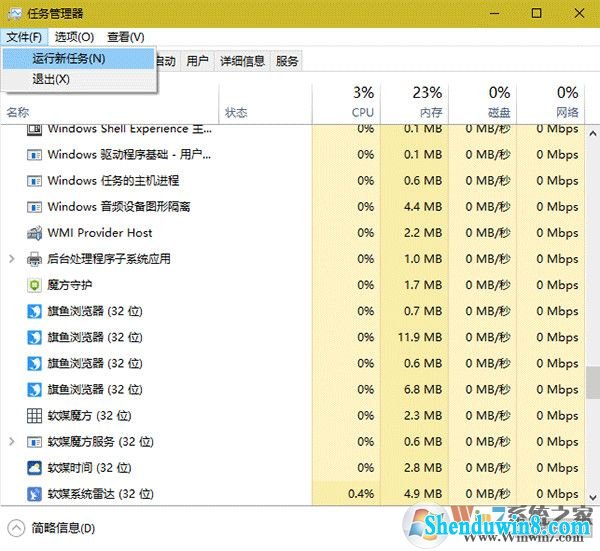
Task: Open the 选项(O) menu
Action: click(74, 37)
